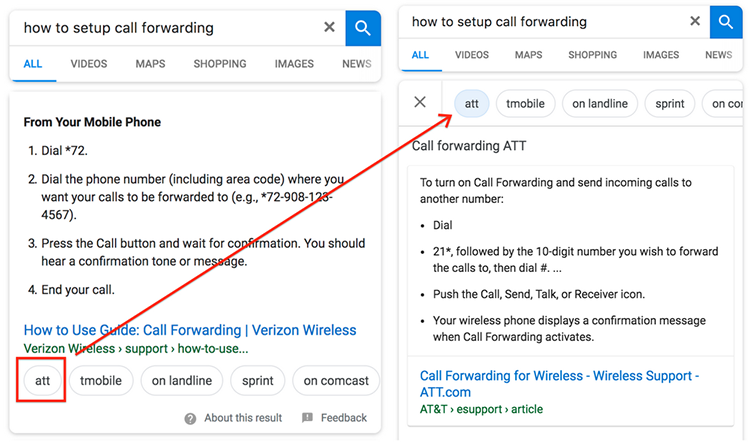Select the att chip in left panel

coord(43,380)
